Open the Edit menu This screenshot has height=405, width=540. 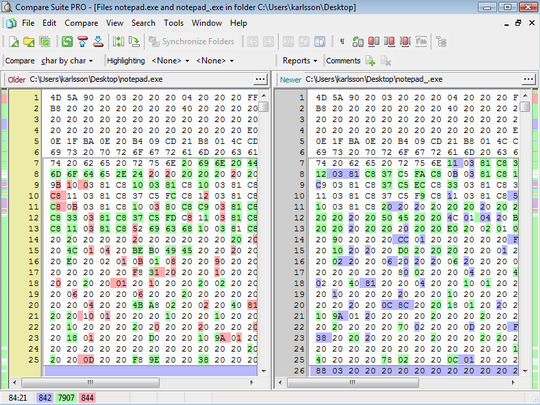point(49,23)
